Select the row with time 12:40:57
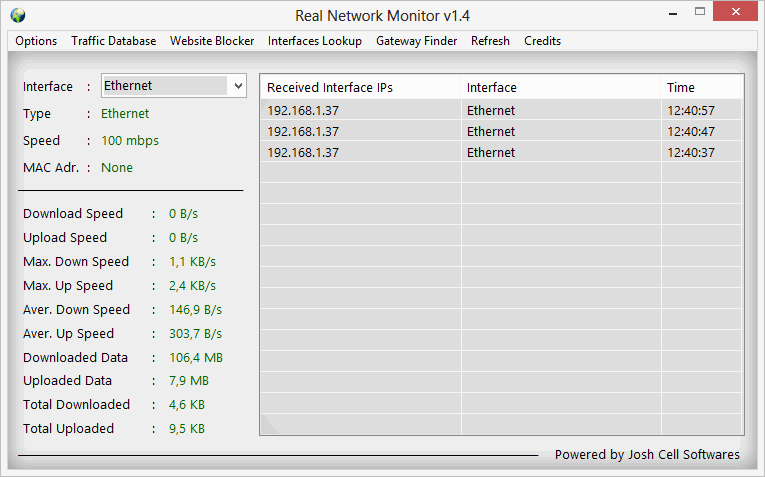The width and height of the screenshot is (765, 477). 502,110
